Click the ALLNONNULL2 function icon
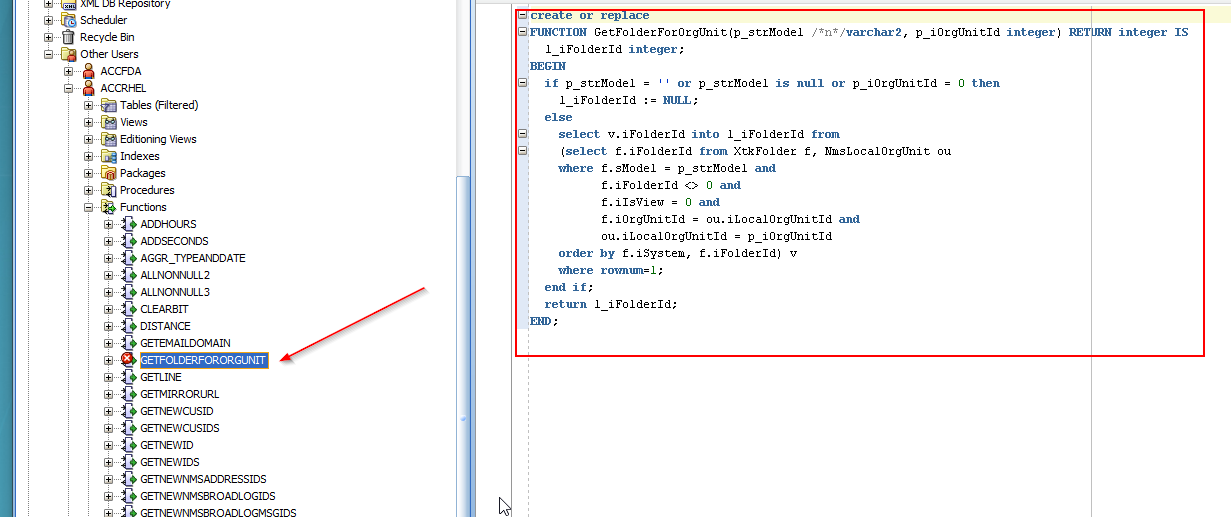 point(129,275)
